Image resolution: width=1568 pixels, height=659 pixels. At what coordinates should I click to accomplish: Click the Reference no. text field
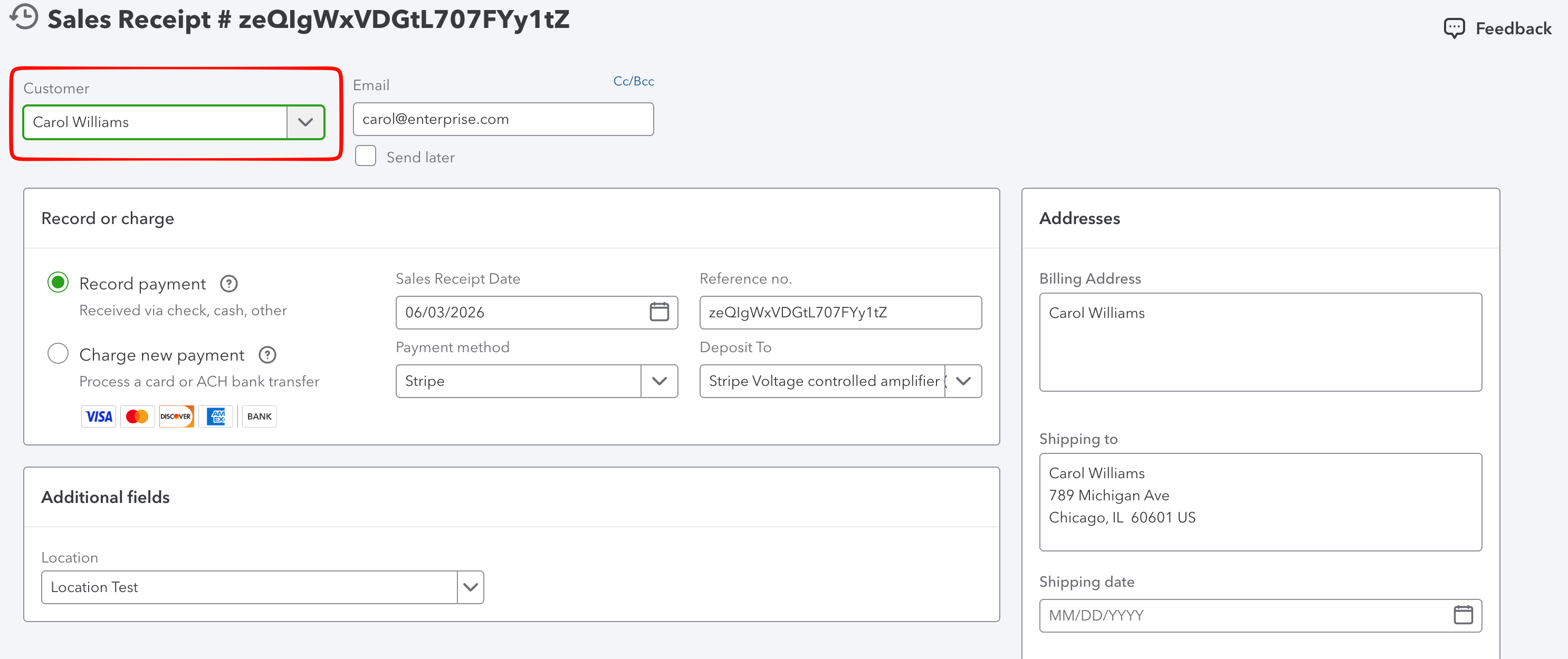pyautogui.click(x=840, y=313)
